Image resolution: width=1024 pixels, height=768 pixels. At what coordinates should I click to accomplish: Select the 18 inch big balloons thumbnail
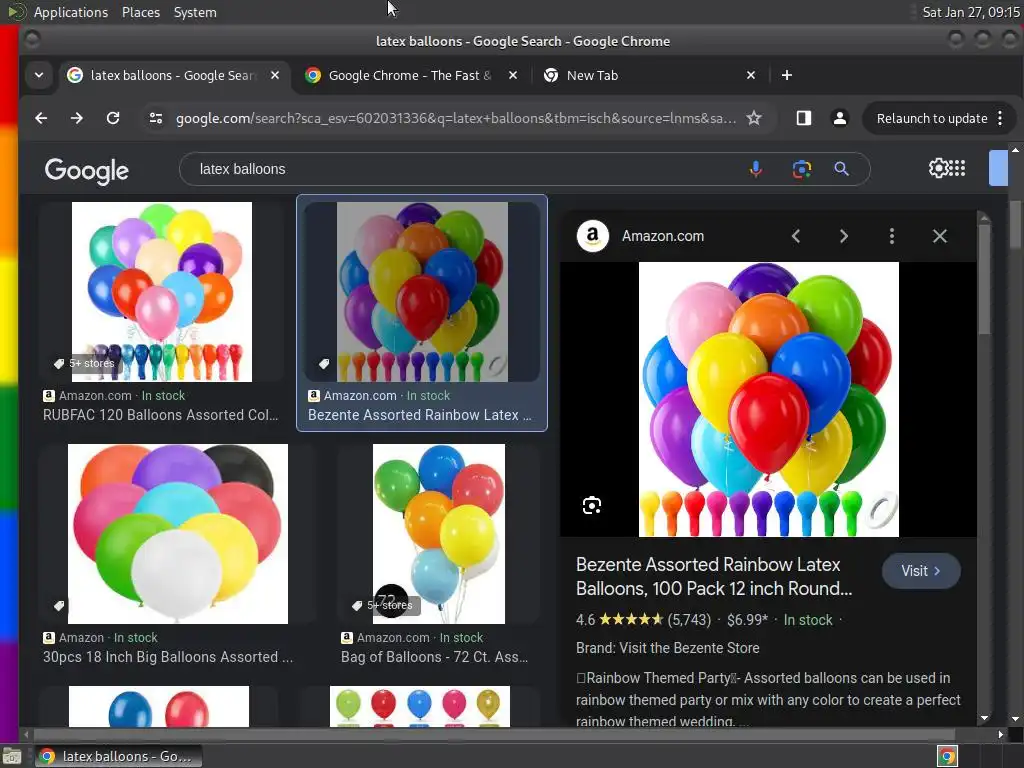coord(178,534)
